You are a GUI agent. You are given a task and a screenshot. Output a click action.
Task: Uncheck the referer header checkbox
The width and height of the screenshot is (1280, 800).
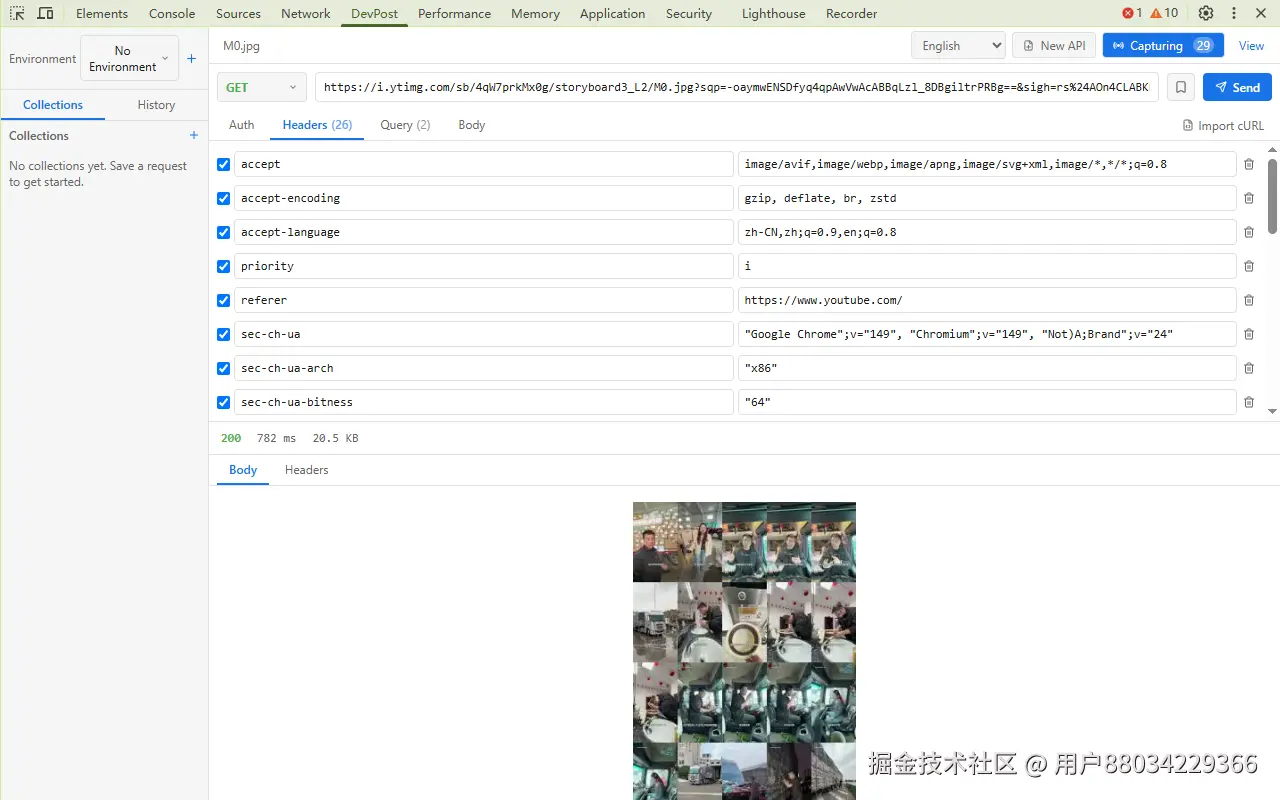pyautogui.click(x=224, y=300)
